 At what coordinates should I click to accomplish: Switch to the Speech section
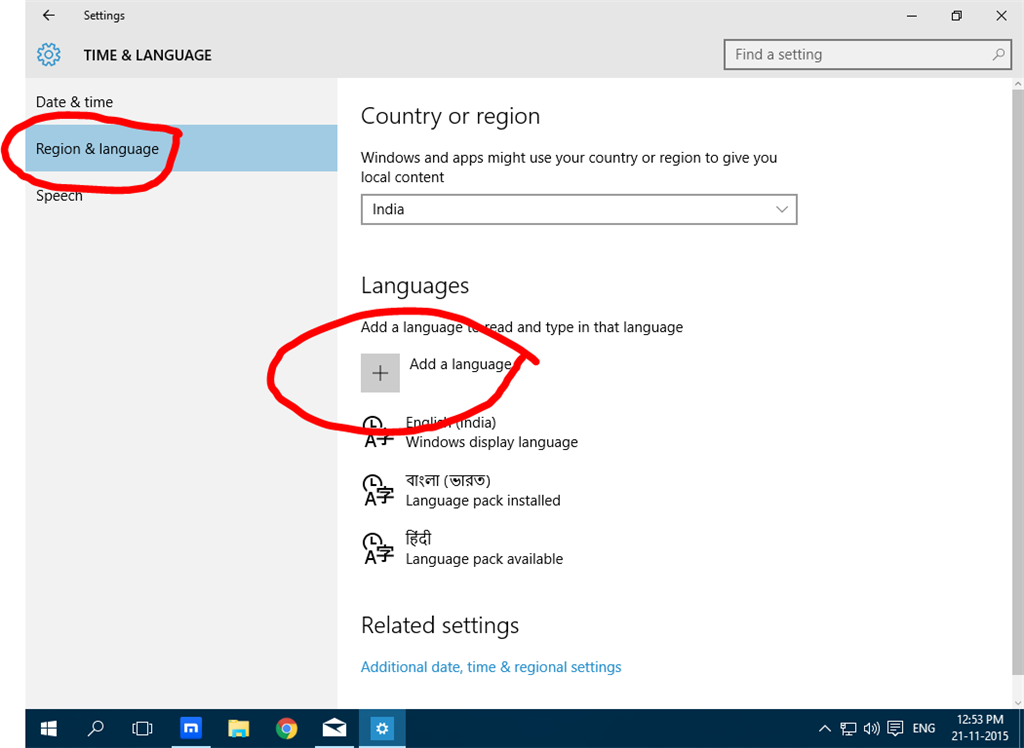point(59,196)
